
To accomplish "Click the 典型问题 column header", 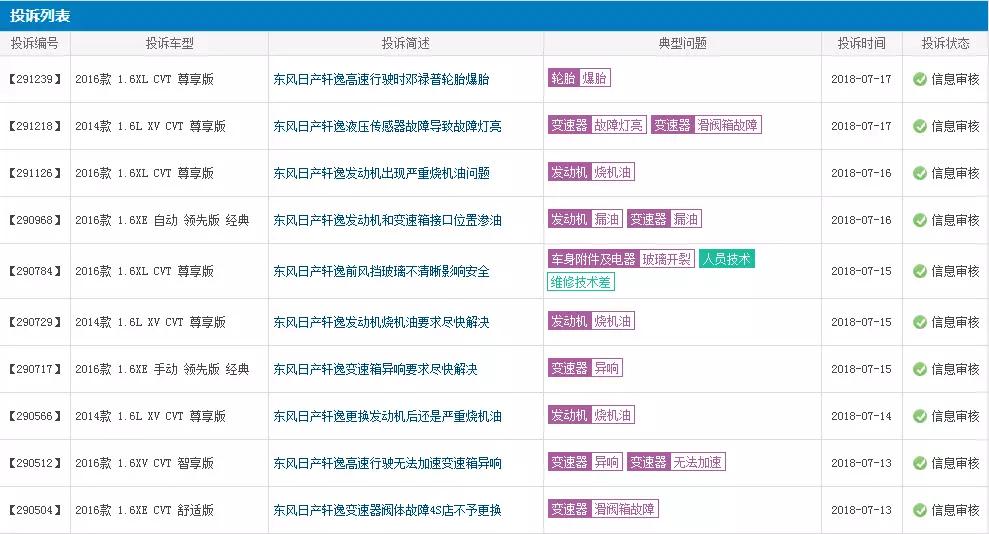I will pyautogui.click(x=682, y=44).
